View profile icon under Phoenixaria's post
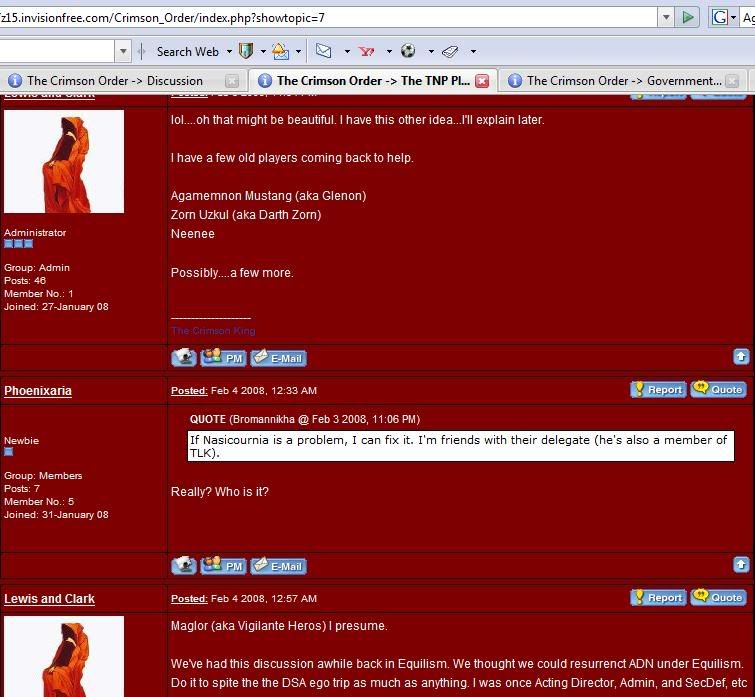Viewport: 755px width, 697px height. pos(183,565)
